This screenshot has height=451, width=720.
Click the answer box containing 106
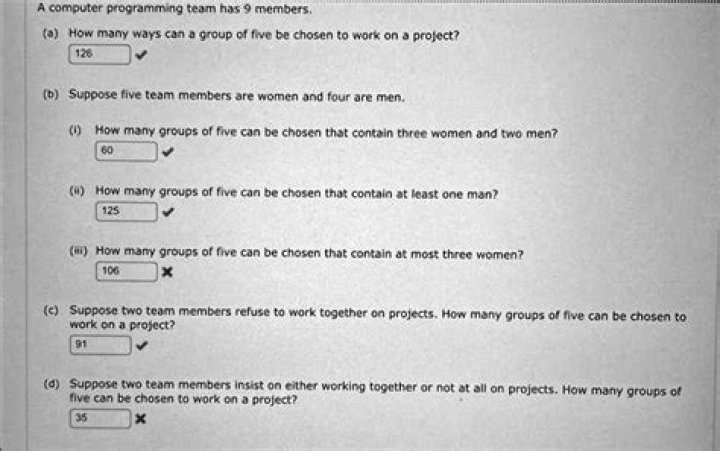tap(126, 271)
